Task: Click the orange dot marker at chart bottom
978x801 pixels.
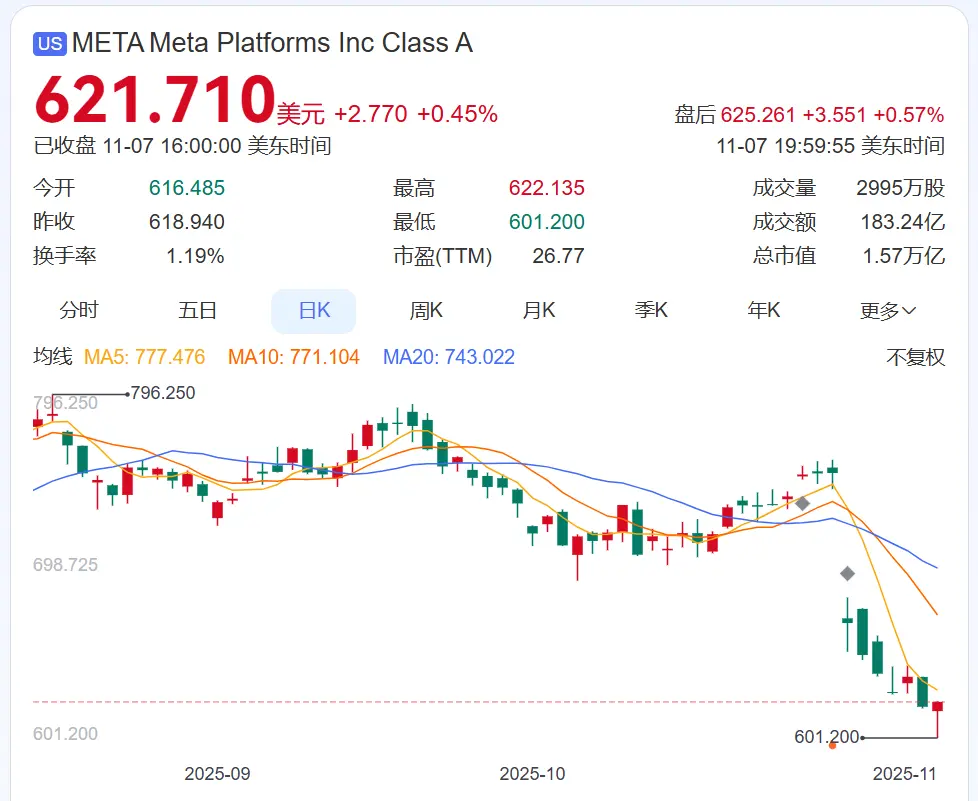Action: pyautogui.click(x=832, y=745)
